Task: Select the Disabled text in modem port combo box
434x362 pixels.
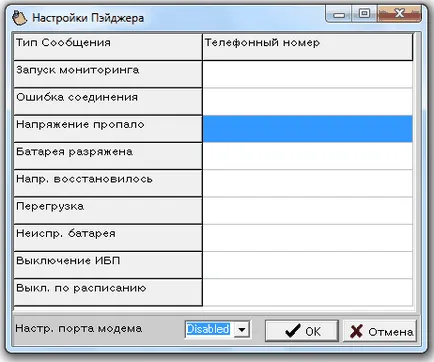Action: [x=208, y=329]
